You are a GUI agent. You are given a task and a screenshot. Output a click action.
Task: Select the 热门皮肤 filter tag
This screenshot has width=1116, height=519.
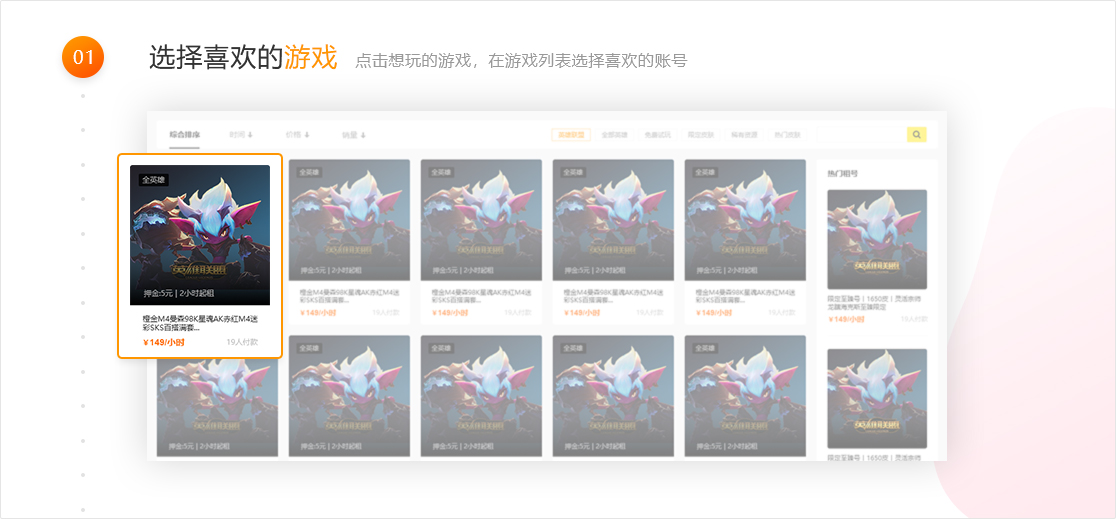(788, 135)
